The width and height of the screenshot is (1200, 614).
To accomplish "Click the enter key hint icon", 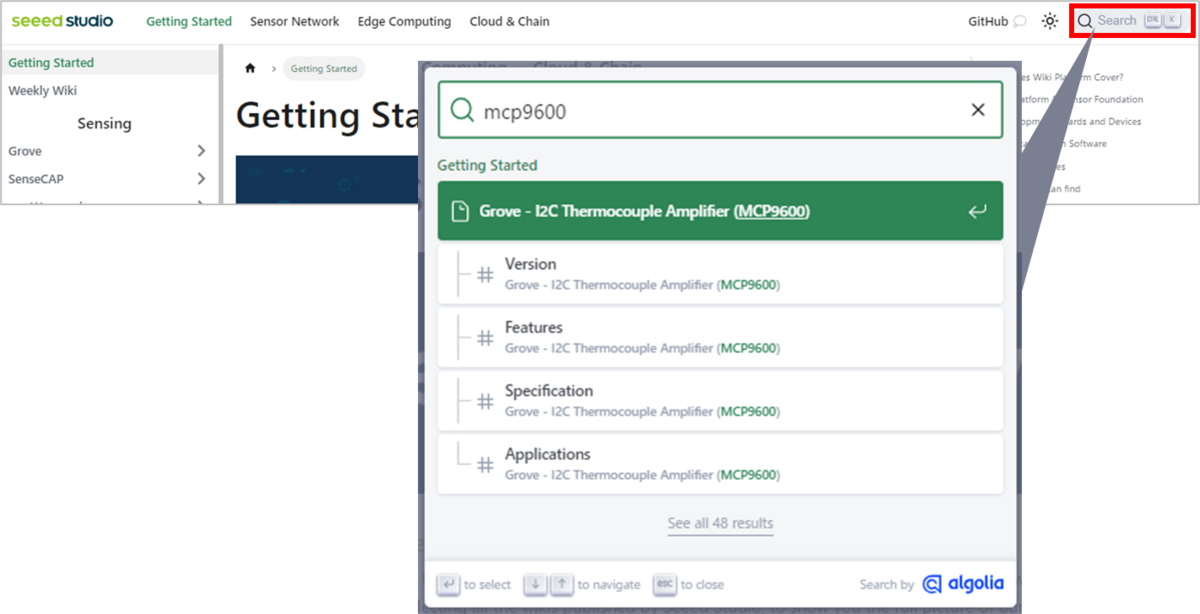I will pos(448,584).
